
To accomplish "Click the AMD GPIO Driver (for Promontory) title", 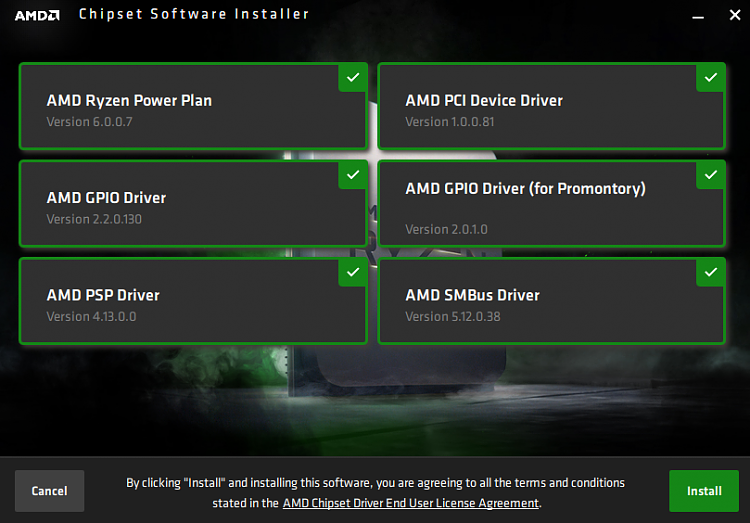I will 525,189.
